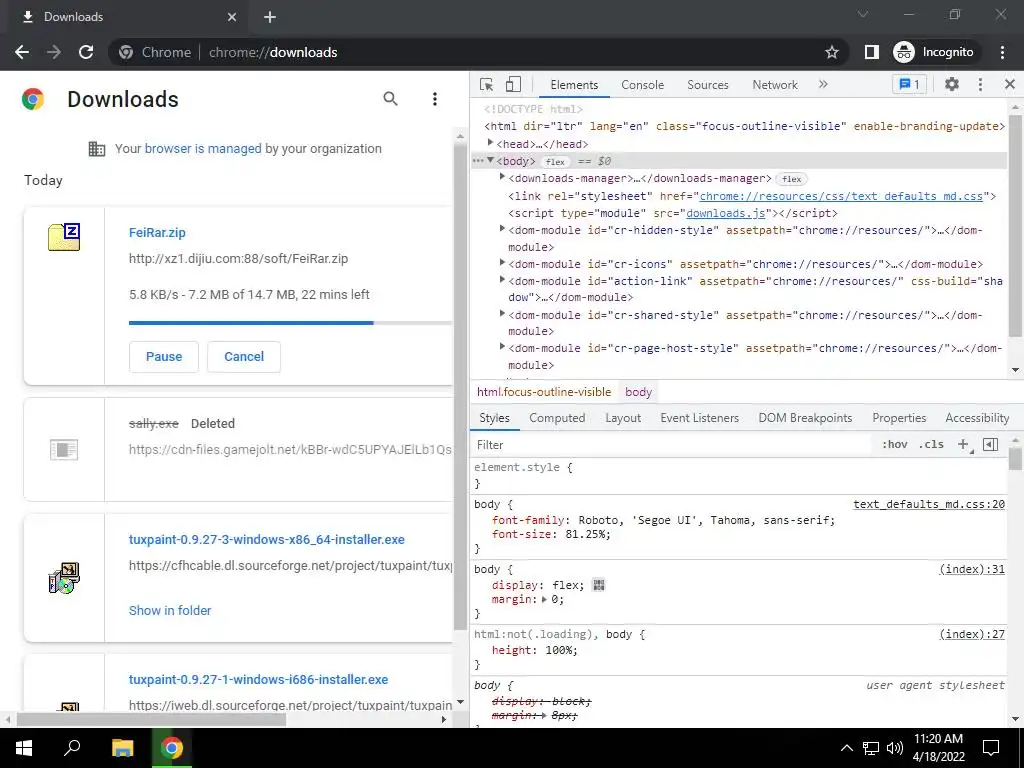1024x768 pixels.
Task: Pause the FeiRar.zip download
Action: coord(164,357)
